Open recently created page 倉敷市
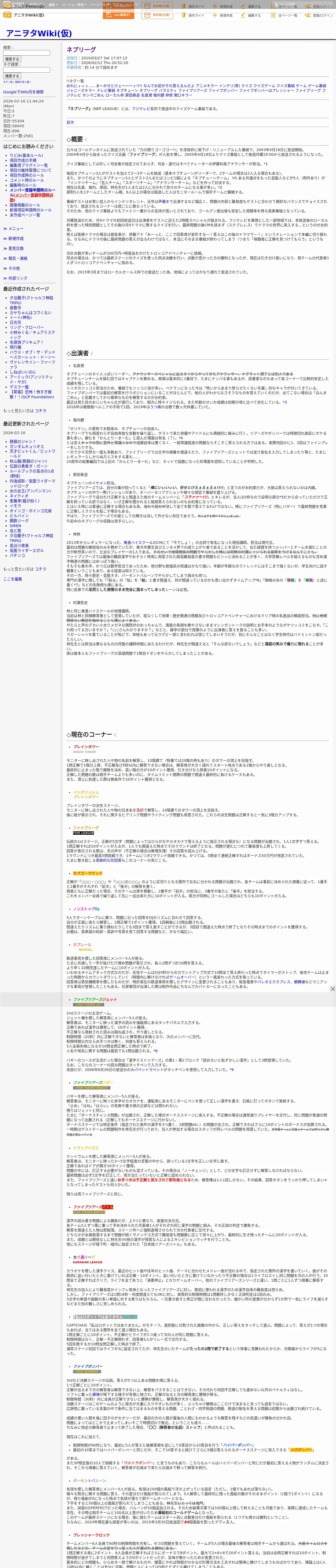Image resolution: width=336 pixels, height=1568 pixels. [x=15, y=308]
